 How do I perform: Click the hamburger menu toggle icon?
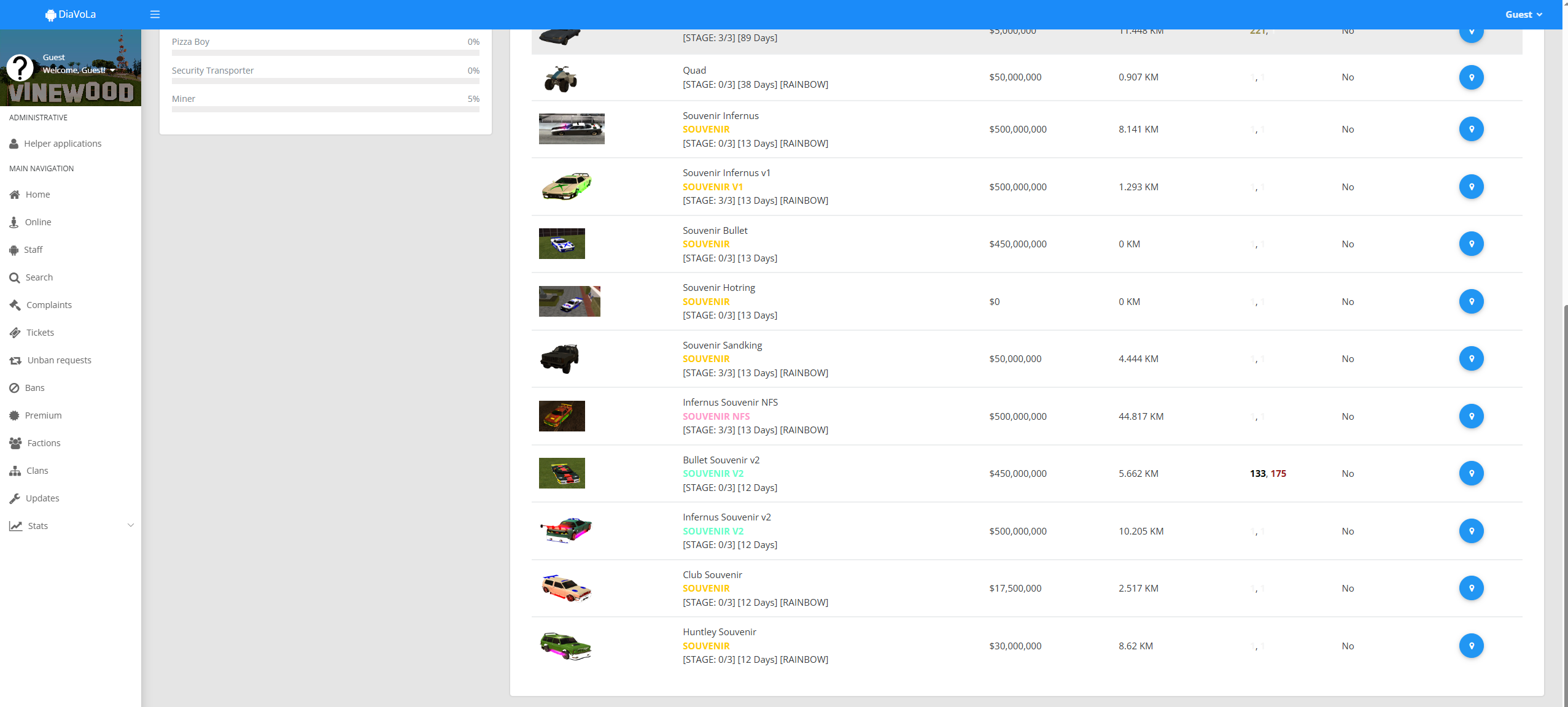click(155, 14)
